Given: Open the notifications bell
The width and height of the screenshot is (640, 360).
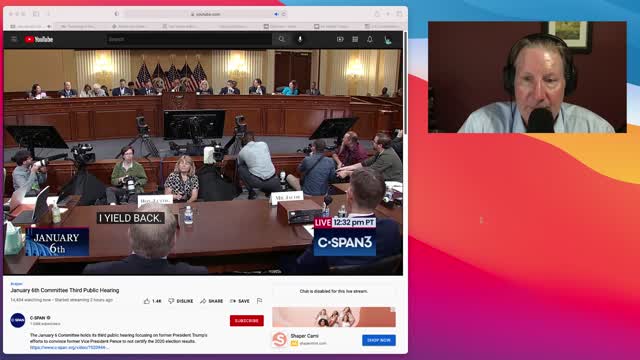Looking at the screenshot, I should [370, 39].
